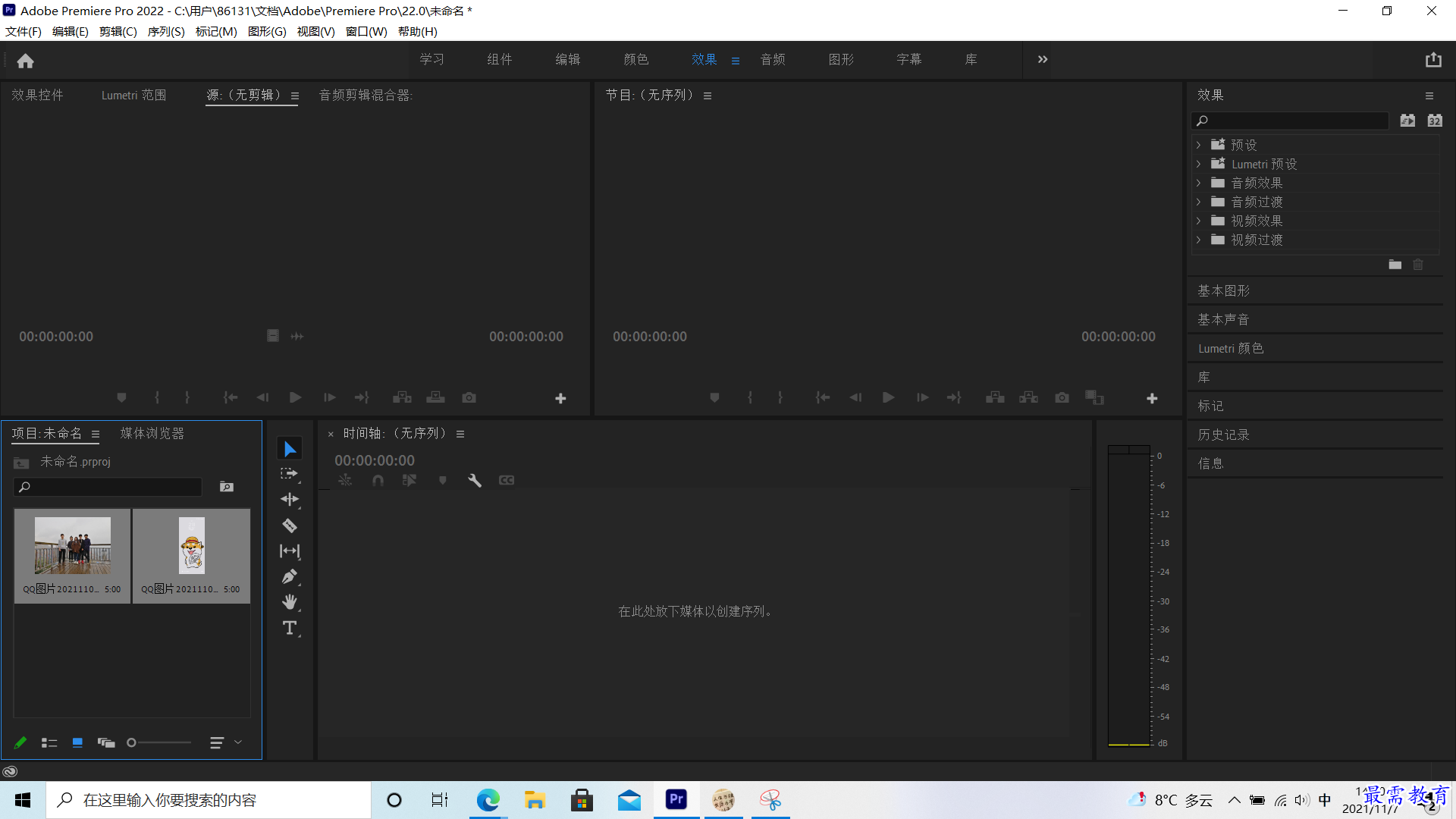The width and height of the screenshot is (1456, 819).
Task: Expand the 音频过渡 folder
Action: tap(1199, 202)
